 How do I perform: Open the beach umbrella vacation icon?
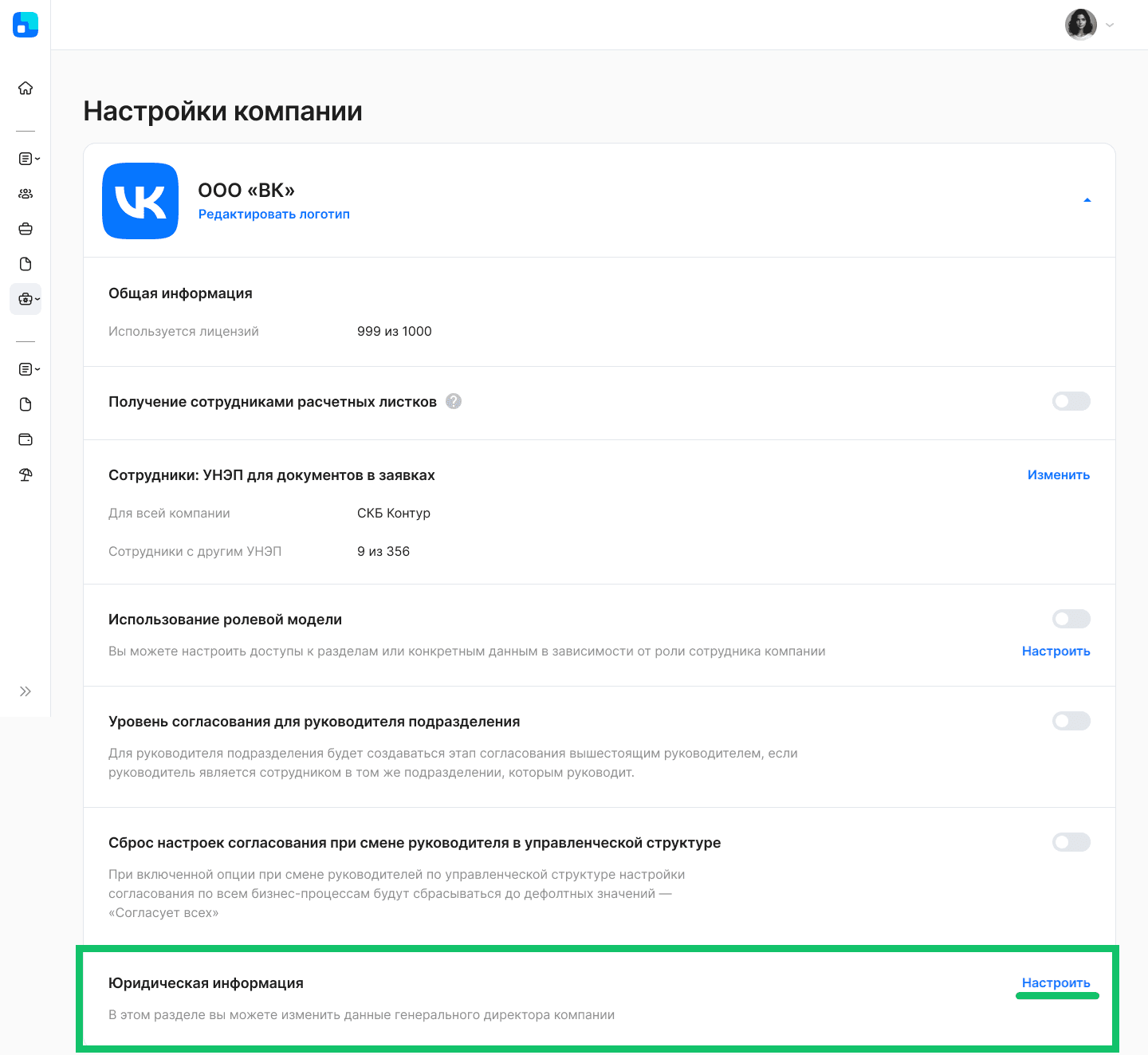coord(26,474)
